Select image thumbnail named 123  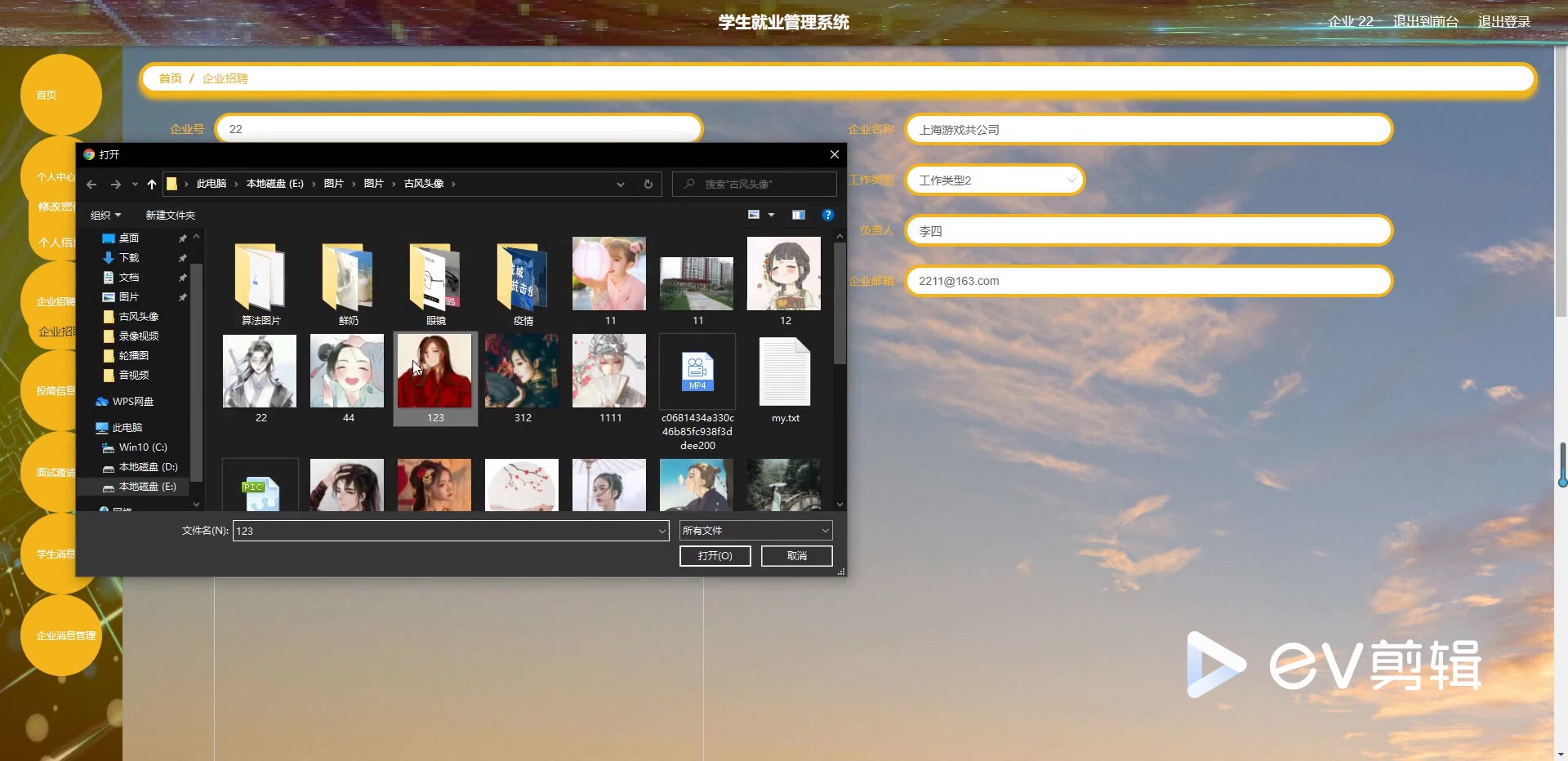point(435,380)
